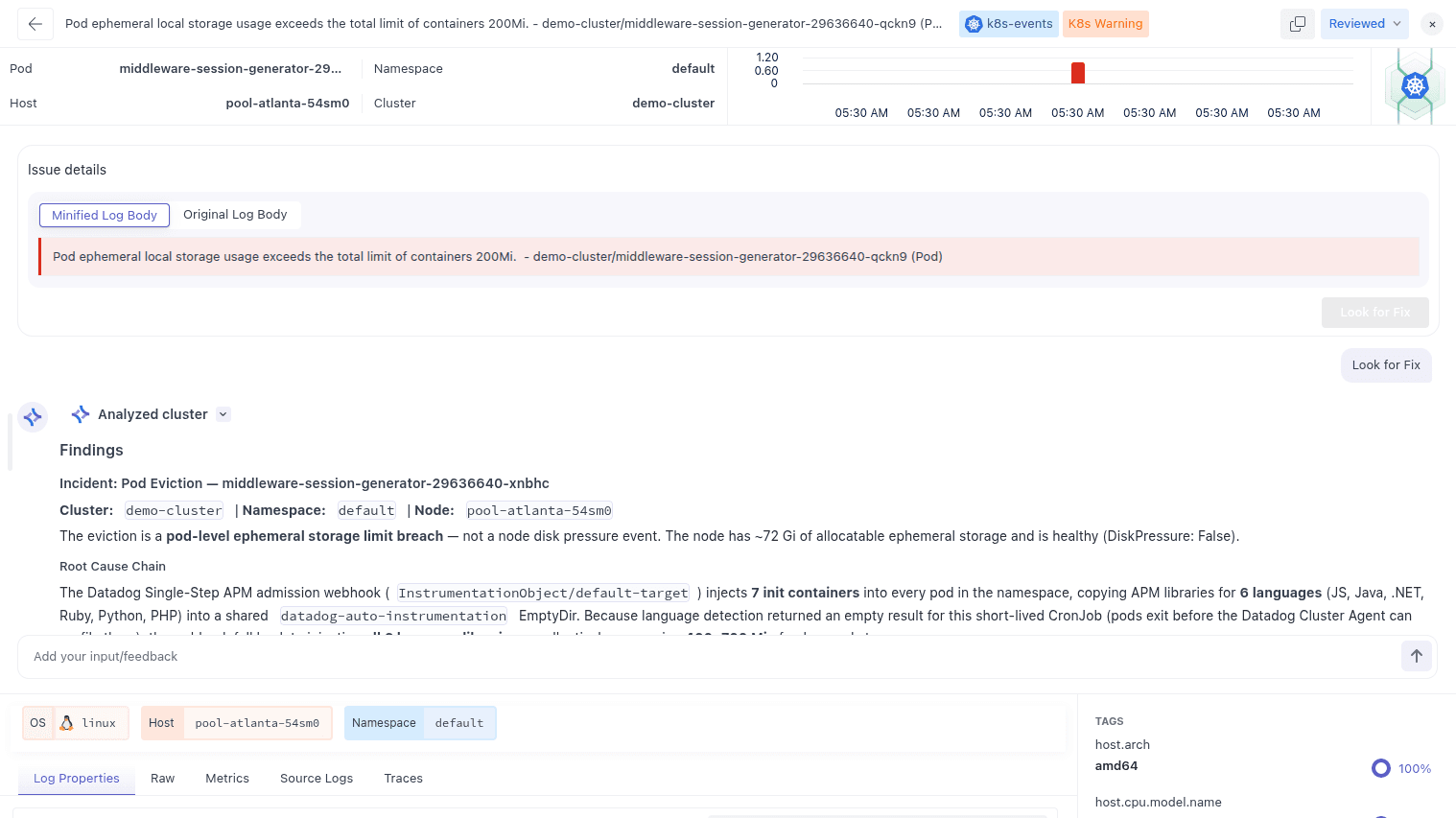Click the amd64 tag value
Viewport: 1456px width, 818px height.
(x=1116, y=766)
